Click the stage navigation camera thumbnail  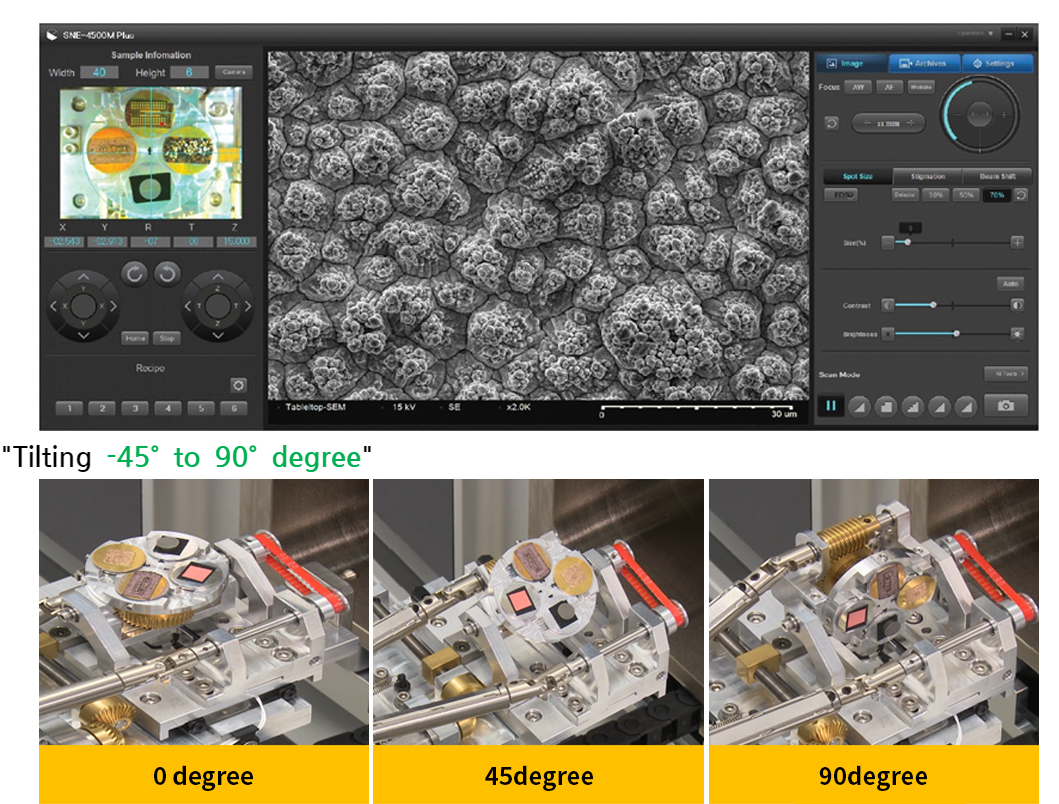tap(151, 152)
